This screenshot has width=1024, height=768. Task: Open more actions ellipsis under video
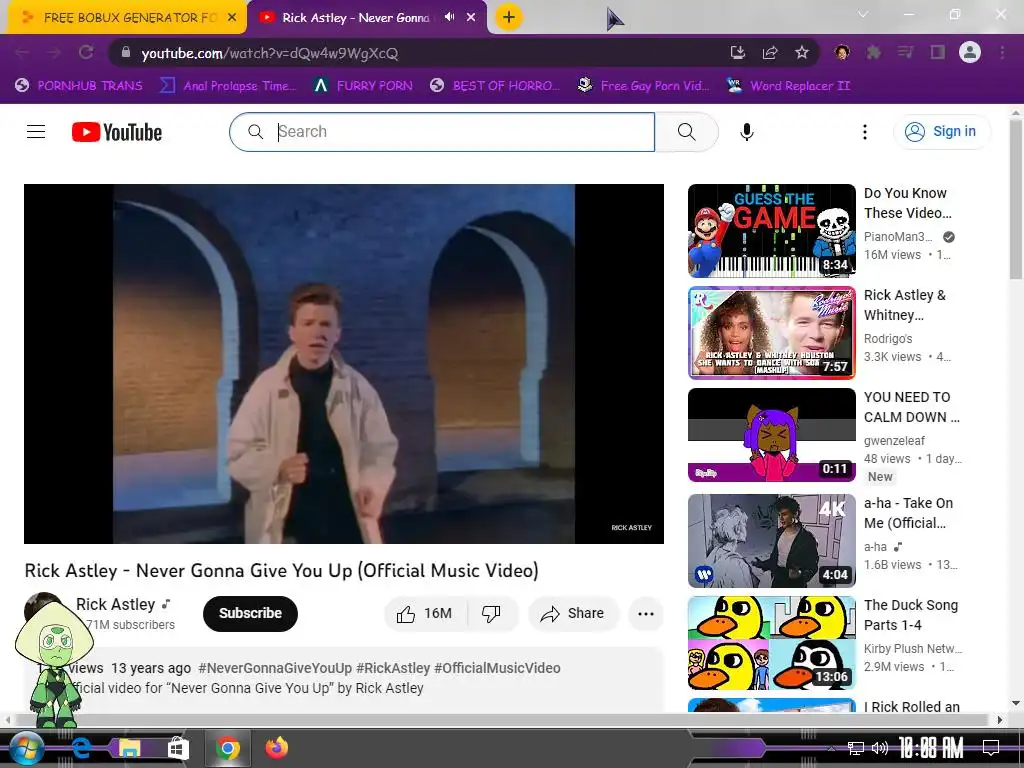coord(646,613)
